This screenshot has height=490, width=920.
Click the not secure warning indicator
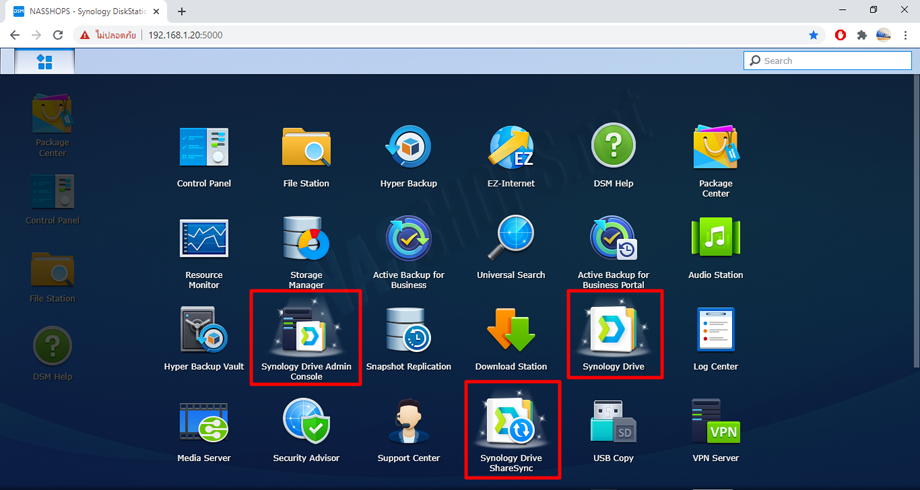pos(108,35)
